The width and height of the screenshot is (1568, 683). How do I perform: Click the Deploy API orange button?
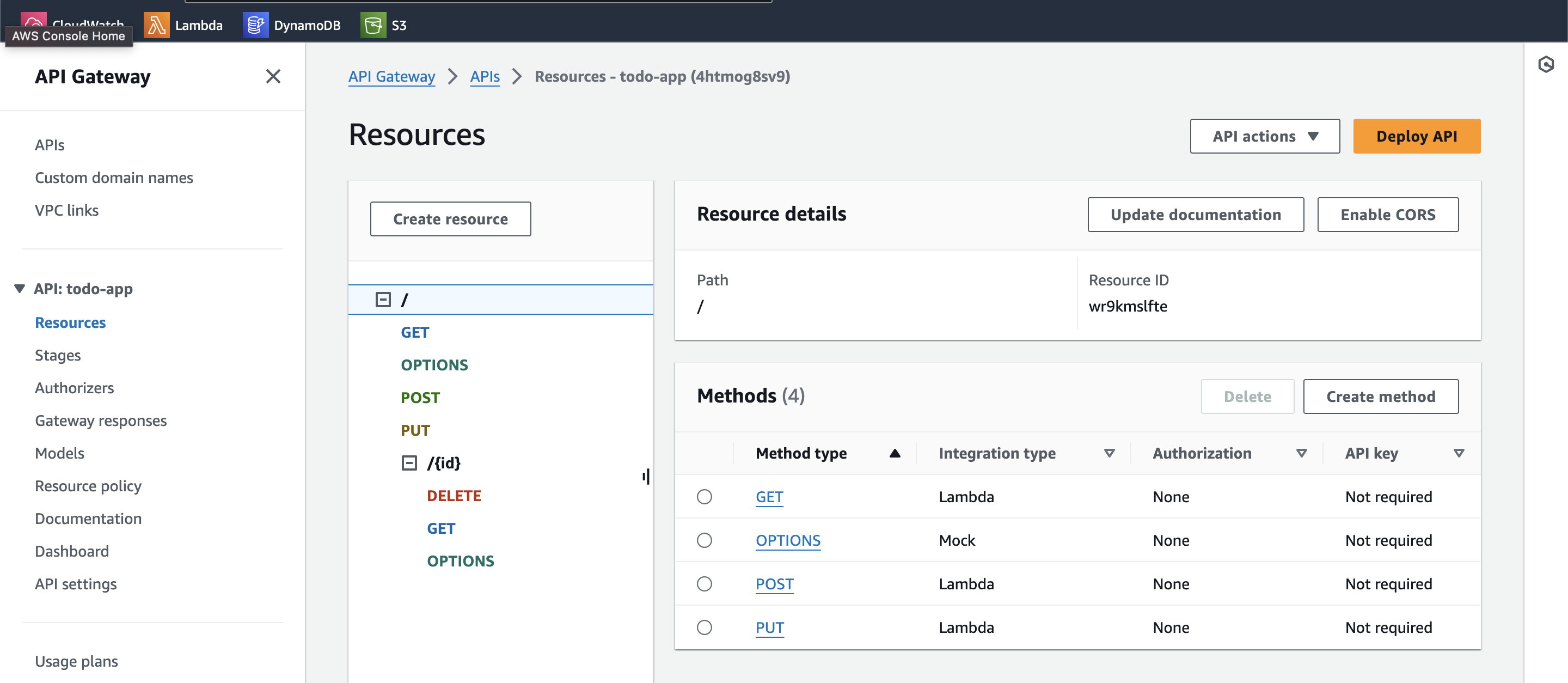(1417, 135)
